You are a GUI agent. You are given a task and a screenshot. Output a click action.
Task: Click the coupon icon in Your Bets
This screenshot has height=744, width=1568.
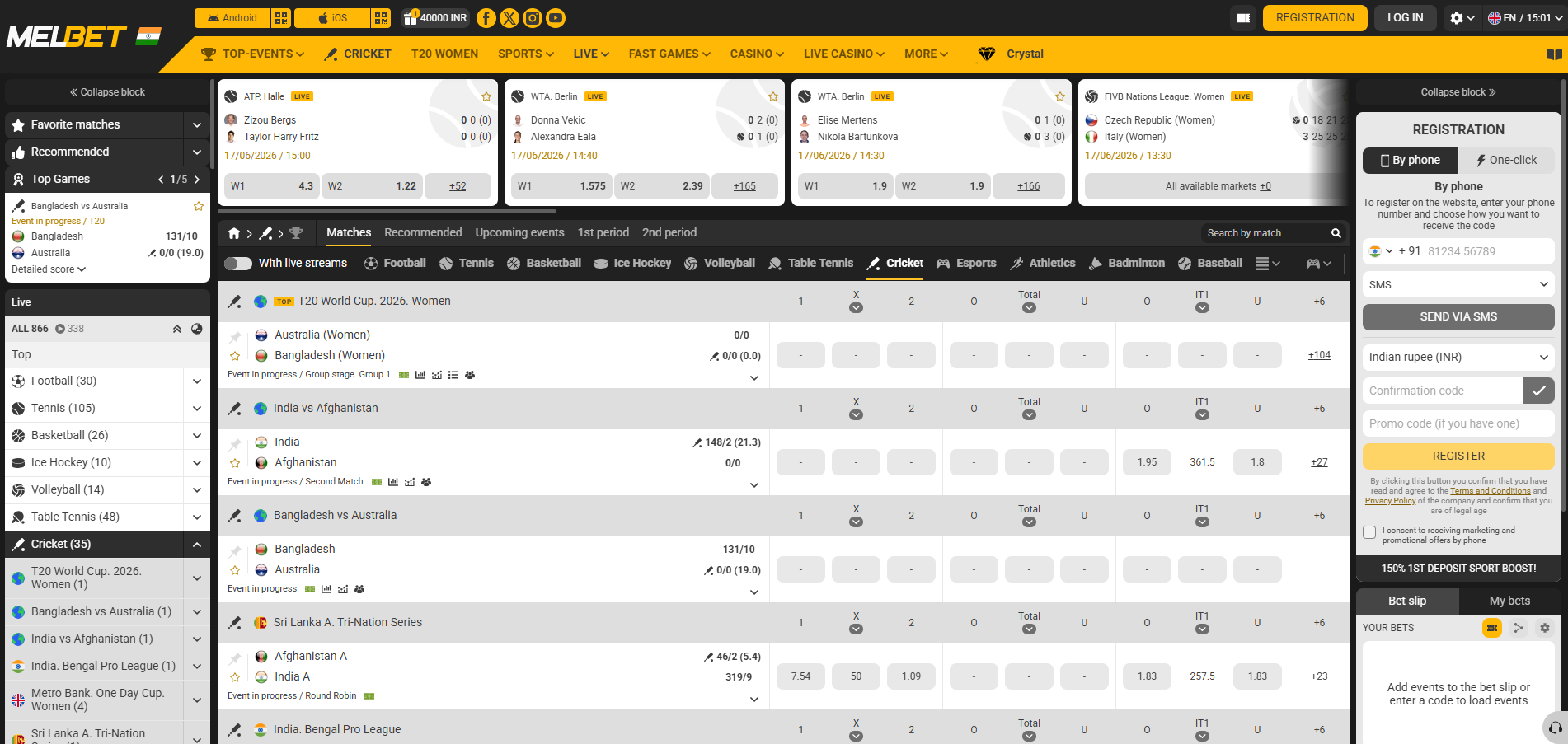pos(1492,628)
